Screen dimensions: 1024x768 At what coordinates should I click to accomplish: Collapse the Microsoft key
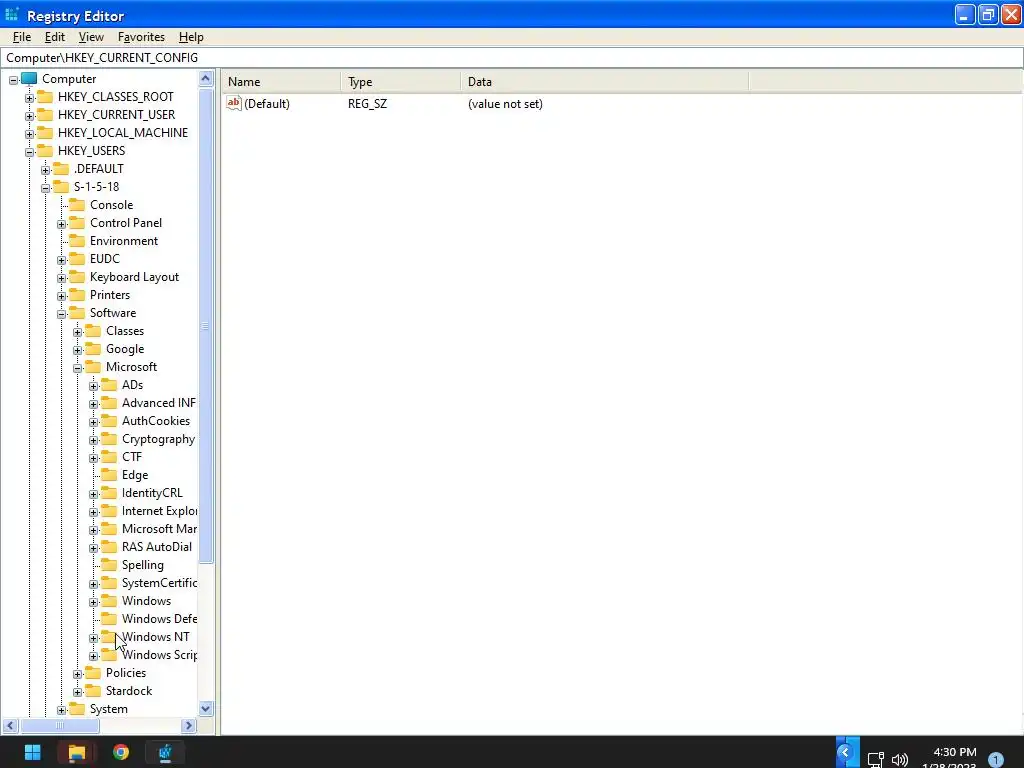78,368
